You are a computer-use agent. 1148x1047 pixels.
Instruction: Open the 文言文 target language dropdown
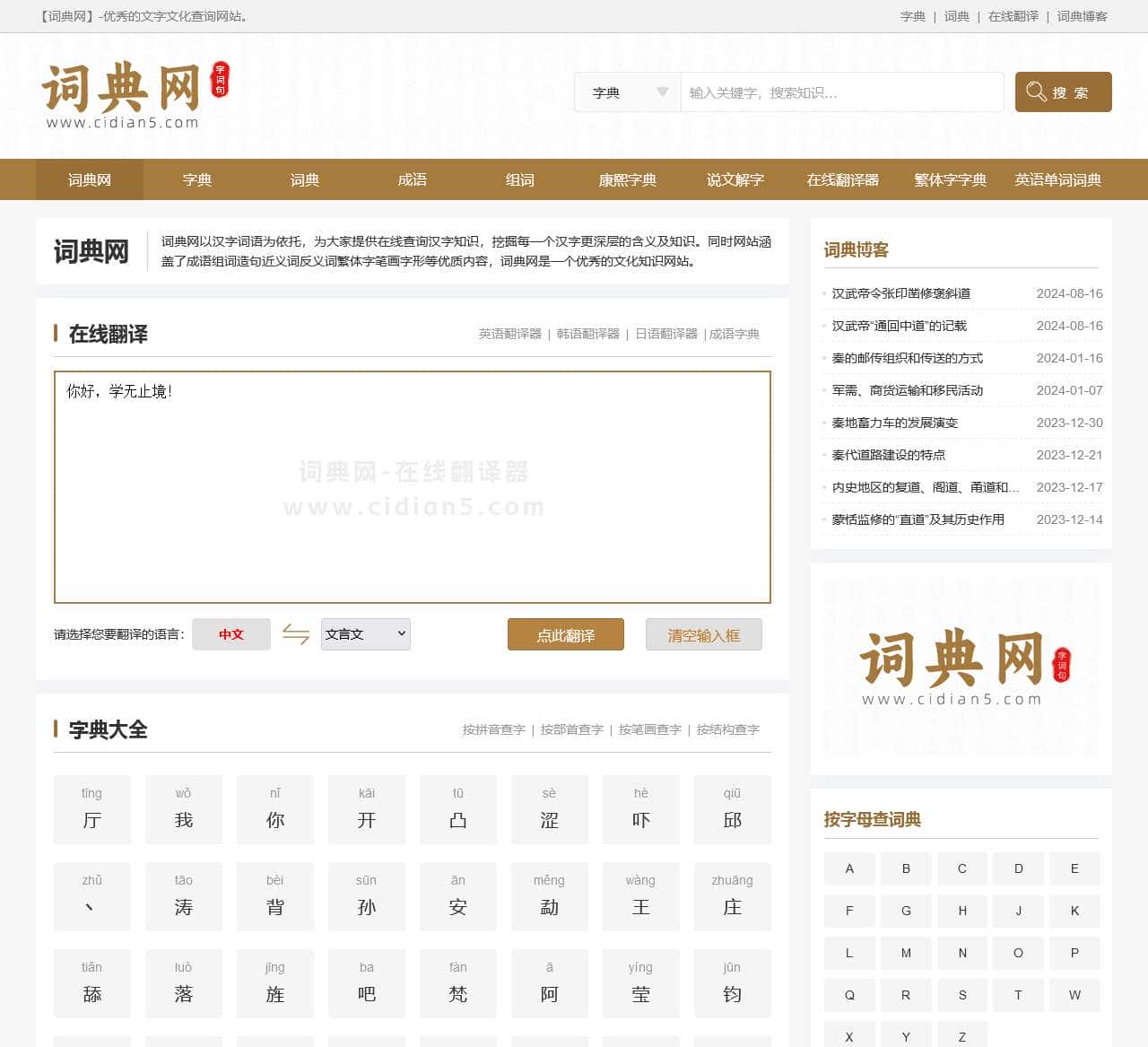click(365, 634)
